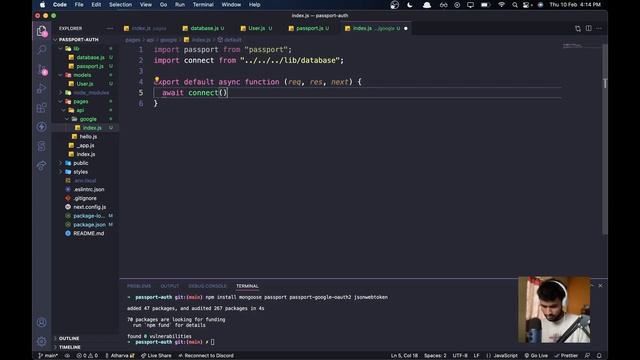Click the JavaScript language mode

[x=505, y=356]
